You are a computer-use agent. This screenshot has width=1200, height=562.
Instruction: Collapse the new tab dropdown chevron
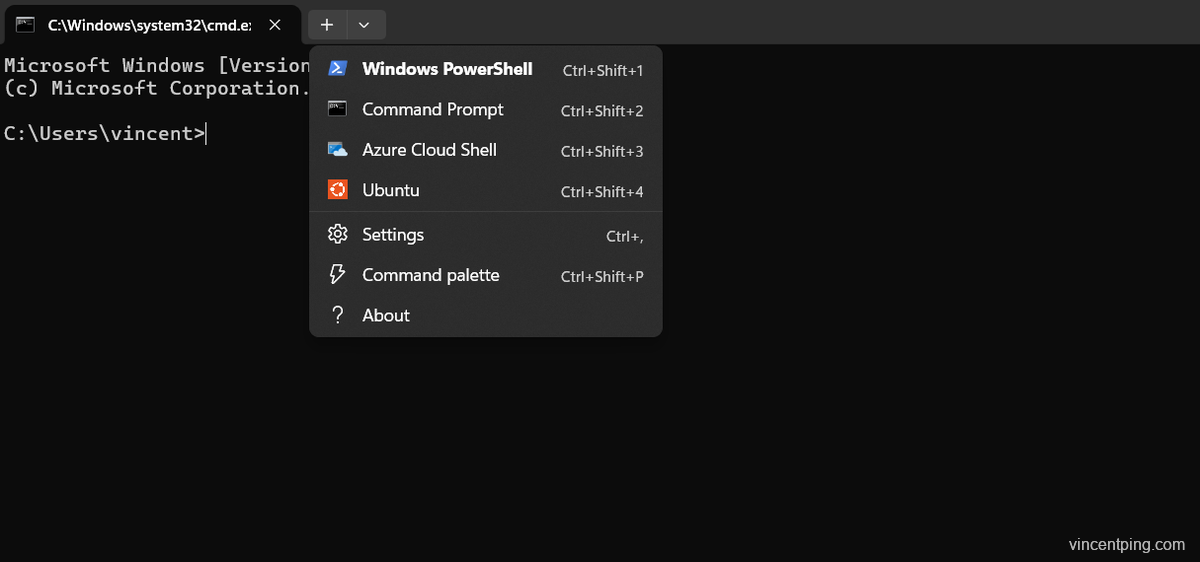tap(364, 25)
